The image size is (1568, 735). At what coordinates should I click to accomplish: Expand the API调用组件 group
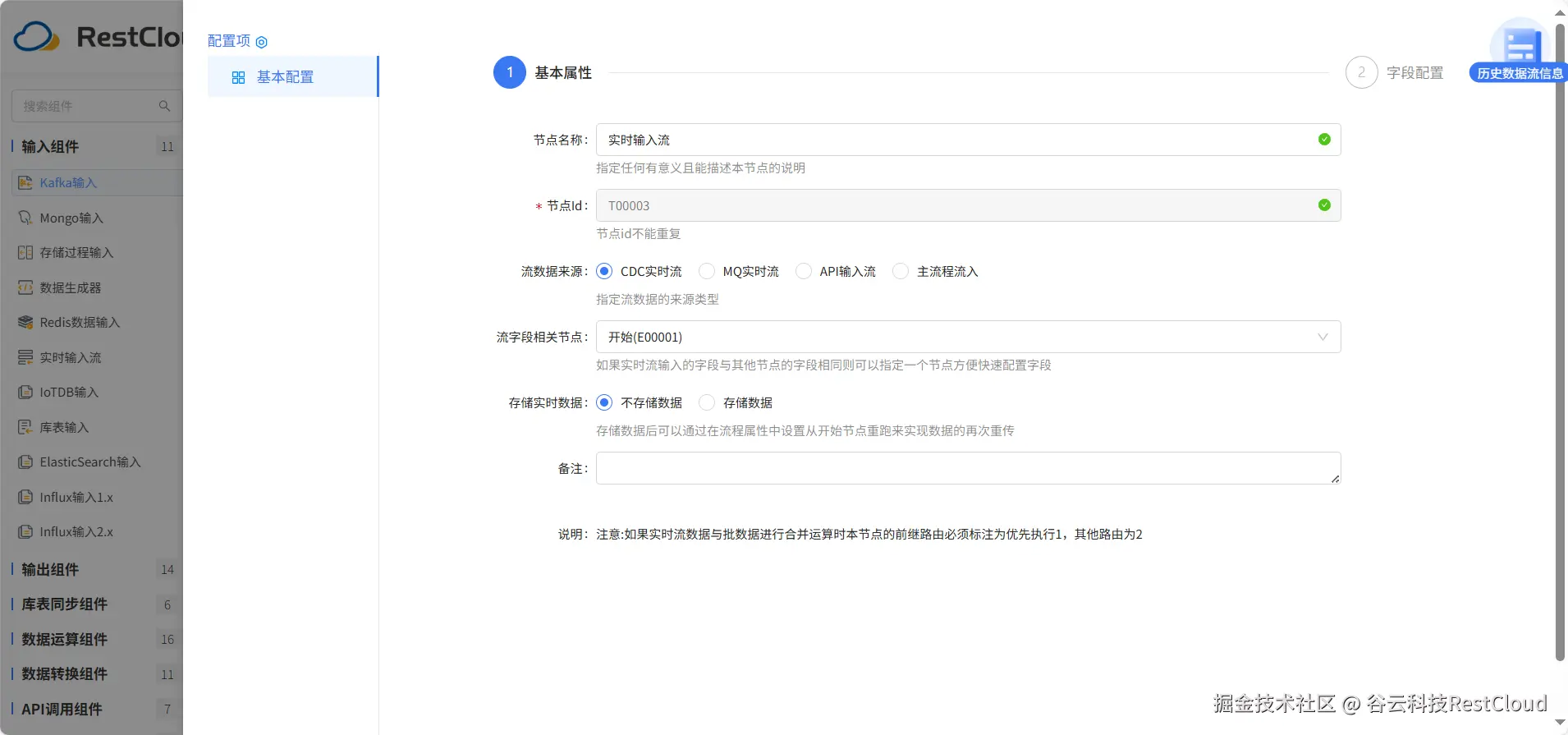click(62, 709)
